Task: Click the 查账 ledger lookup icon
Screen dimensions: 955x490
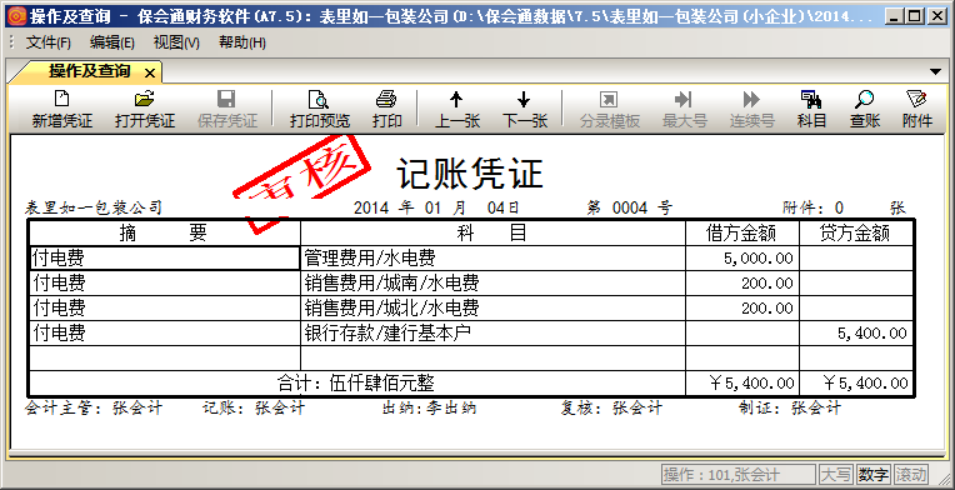Action: click(865, 100)
